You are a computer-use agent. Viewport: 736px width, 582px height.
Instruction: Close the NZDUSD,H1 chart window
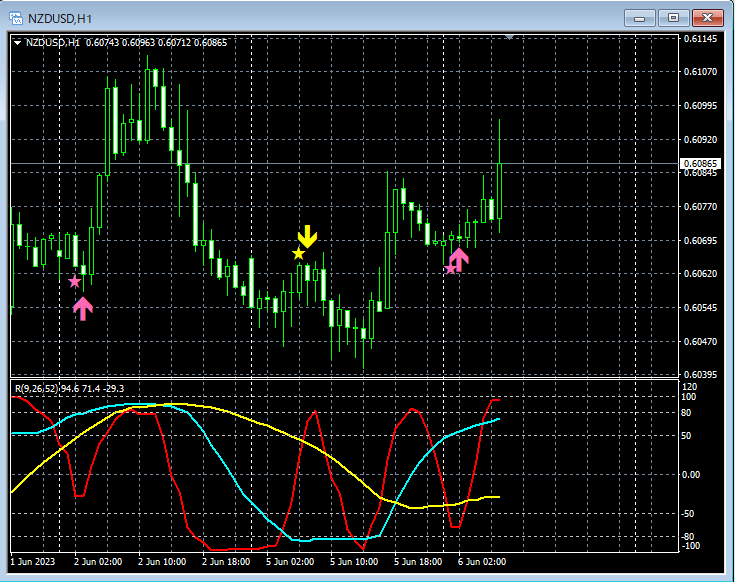[x=708, y=18]
